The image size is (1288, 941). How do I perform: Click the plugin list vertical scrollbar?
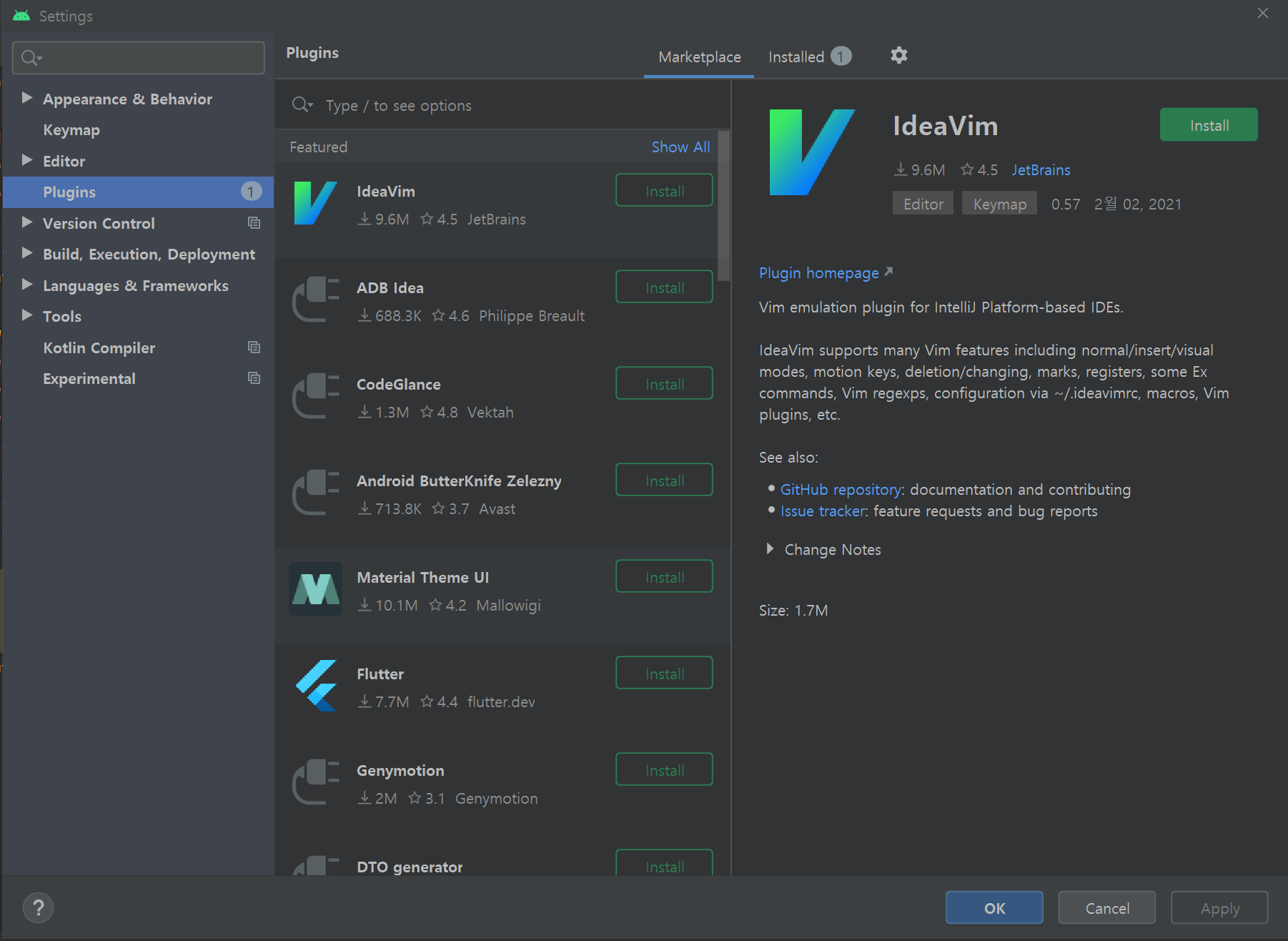point(724,206)
